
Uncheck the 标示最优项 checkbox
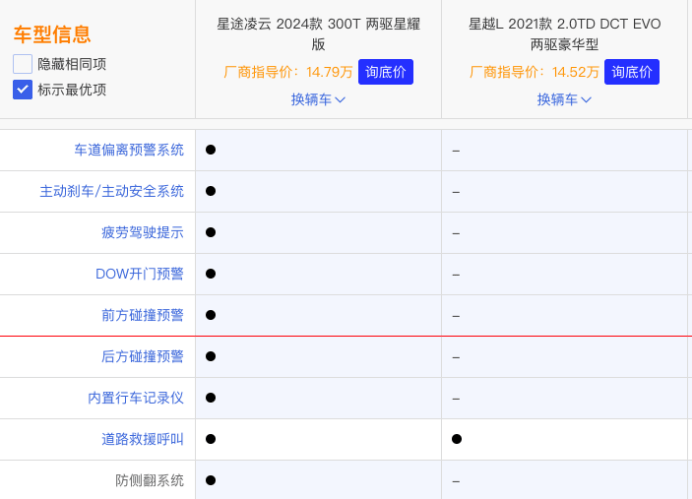pyautogui.click(x=23, y=89)
